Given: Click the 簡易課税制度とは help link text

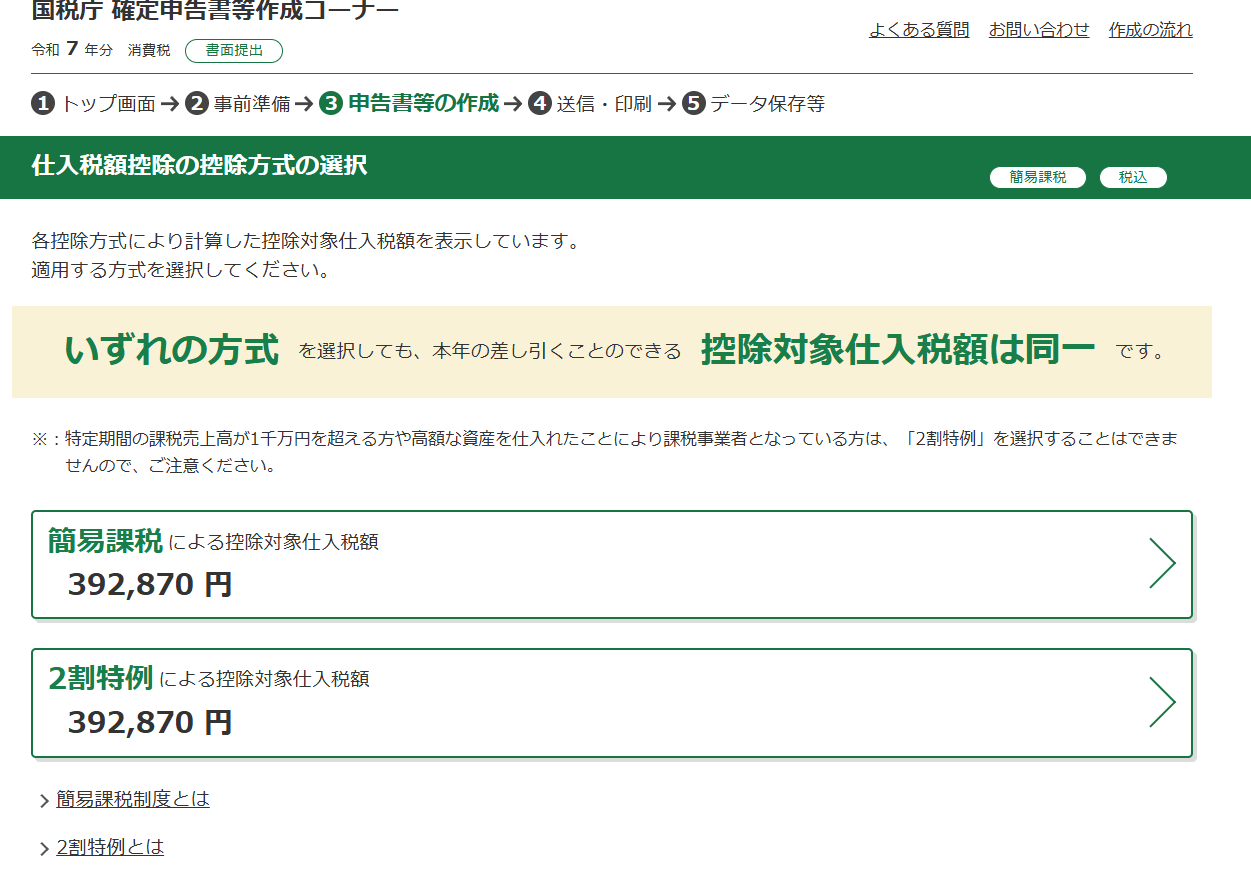Looking at the screenshot, I should point(133,799).
